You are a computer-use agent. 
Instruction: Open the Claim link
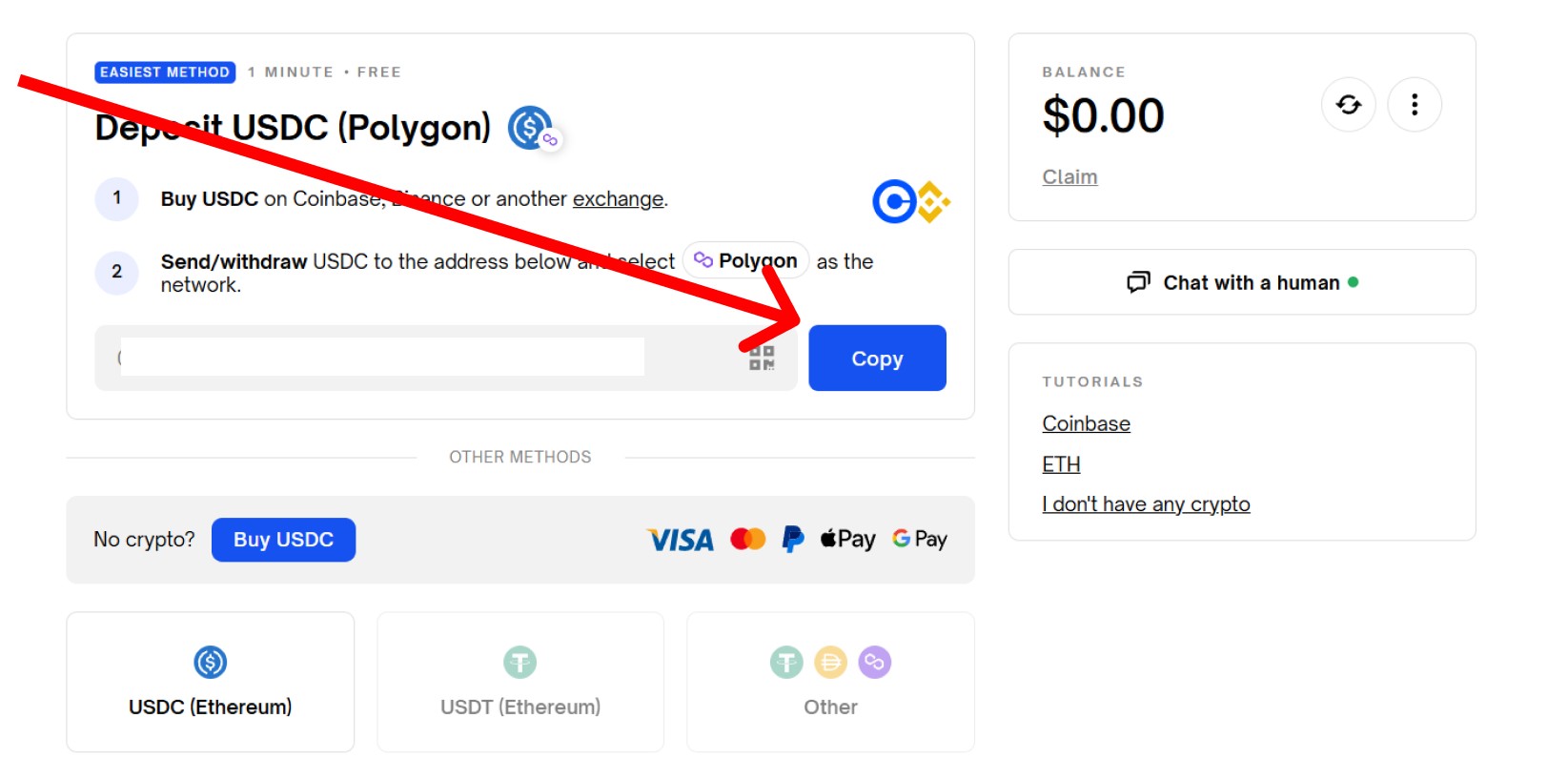pos(1069,177)
